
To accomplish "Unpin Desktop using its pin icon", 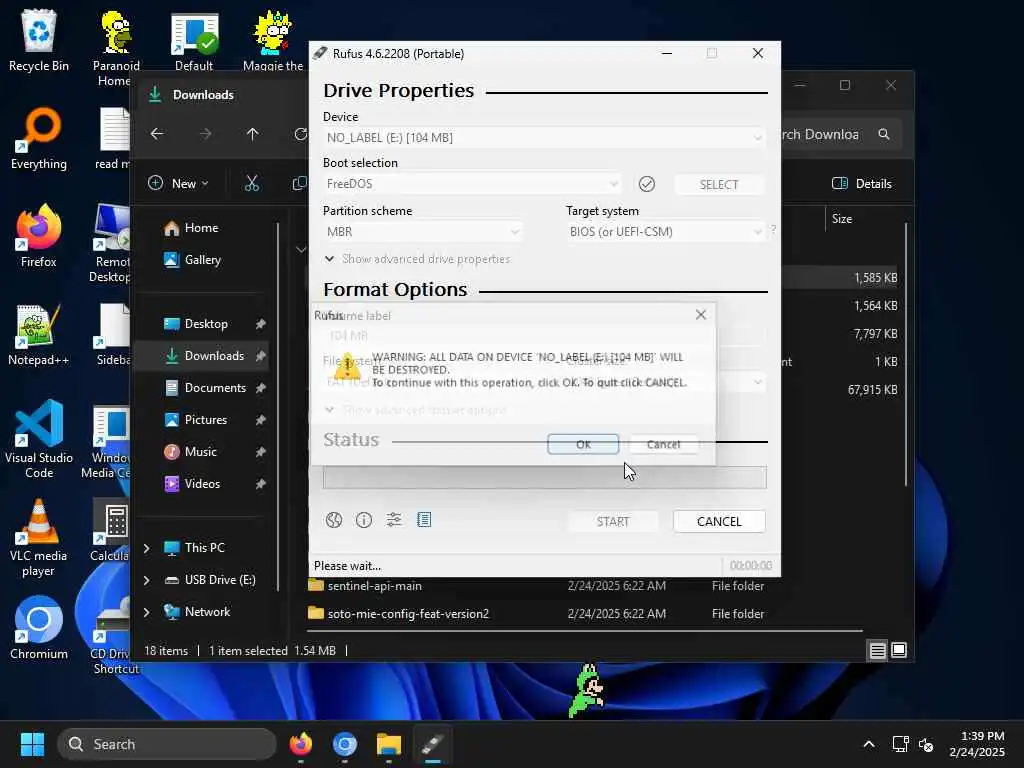I will (260, 324).
